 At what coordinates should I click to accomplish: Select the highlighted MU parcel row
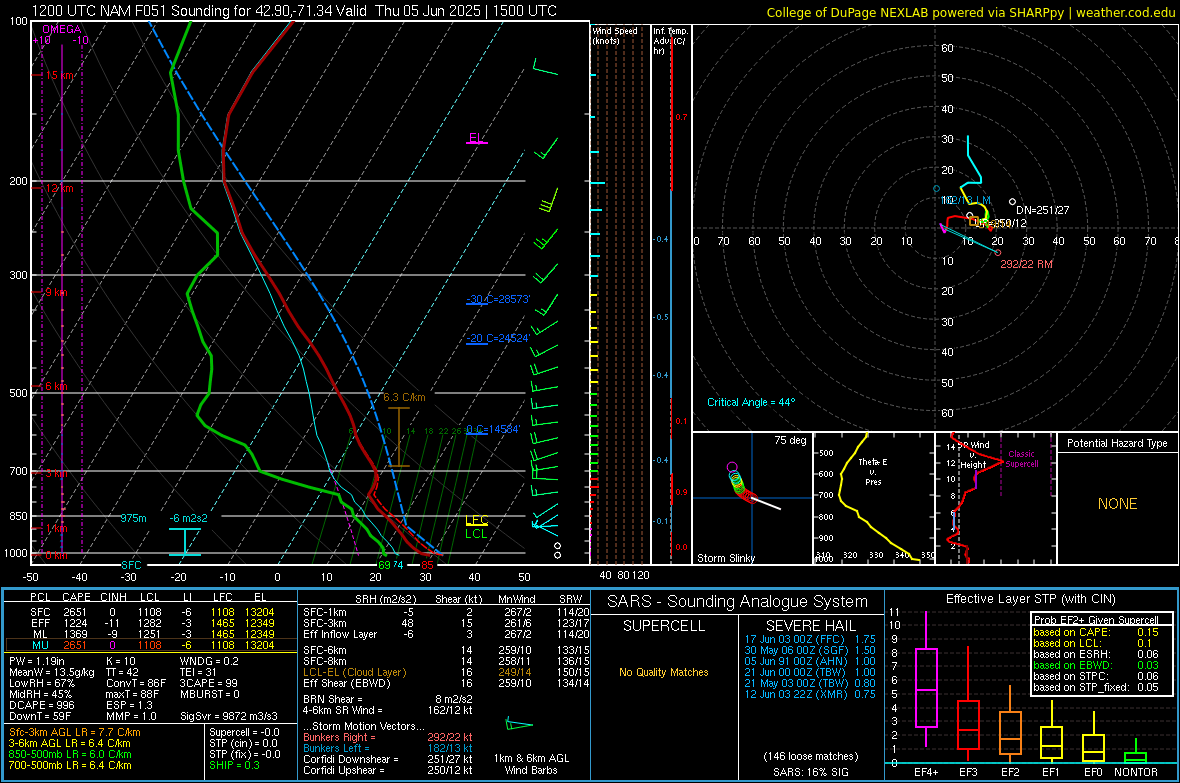click(x=151, y=645)
